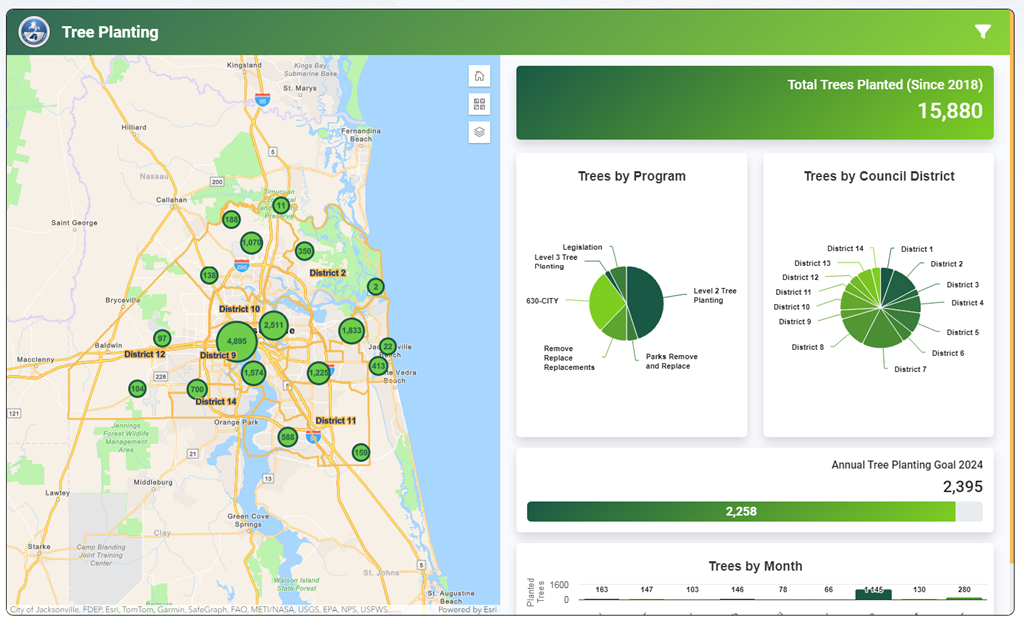
Task: Click the District 7 pie legend label
Action: (910, 369)
